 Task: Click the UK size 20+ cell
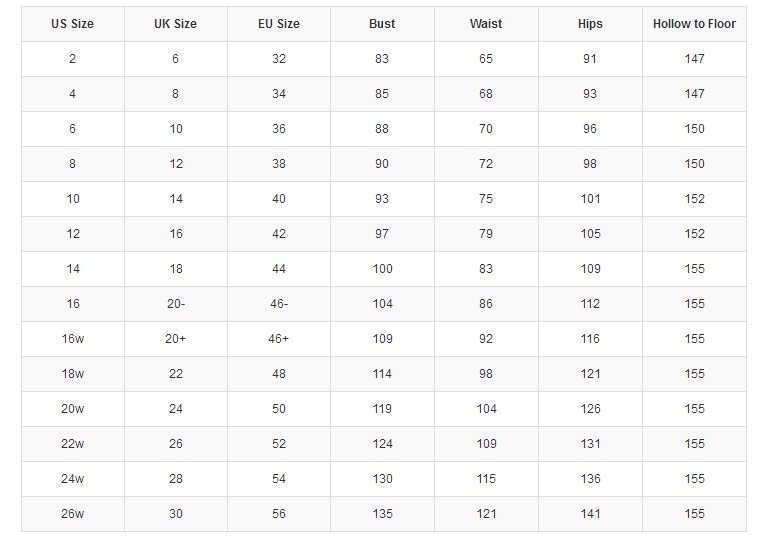(176, 339)
